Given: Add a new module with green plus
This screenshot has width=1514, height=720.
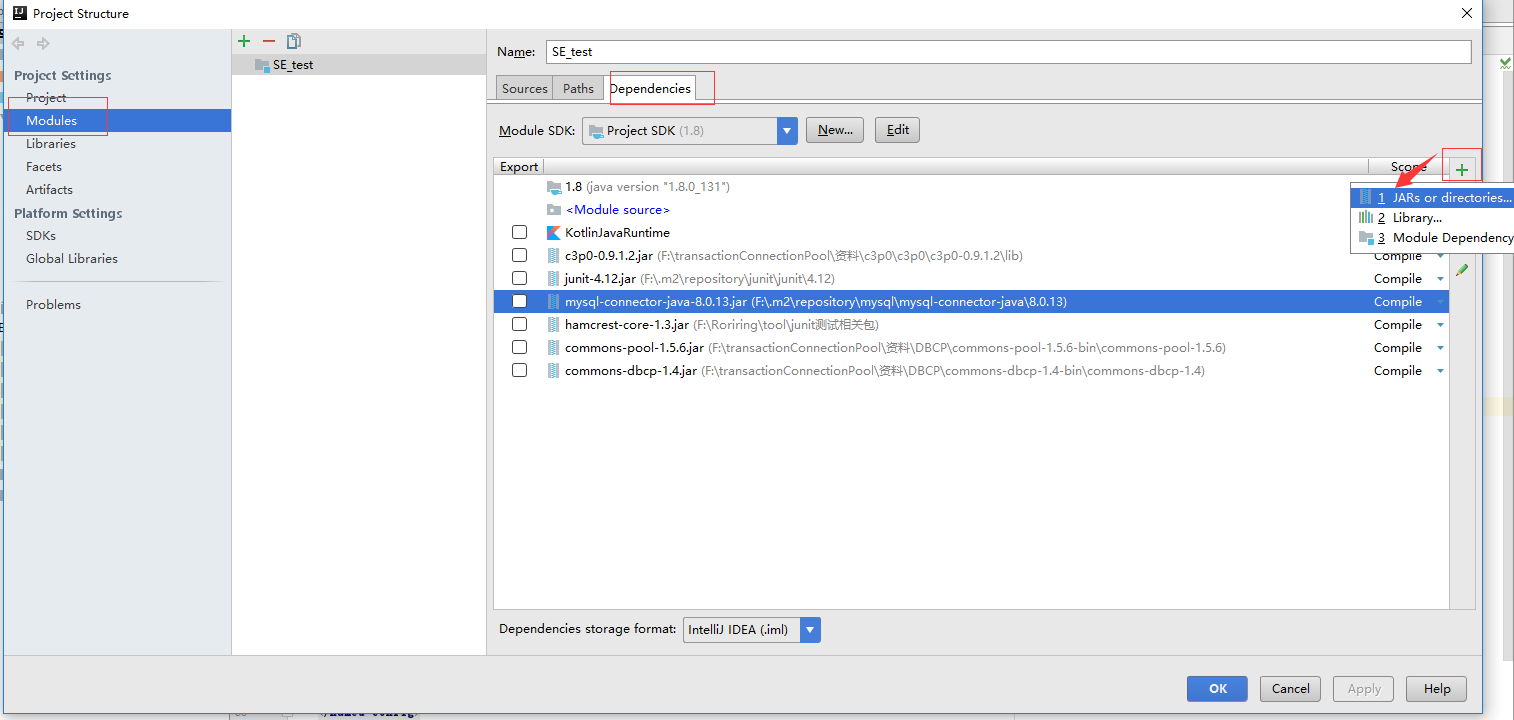Looking at the screenshot, I should coord(244,41).
